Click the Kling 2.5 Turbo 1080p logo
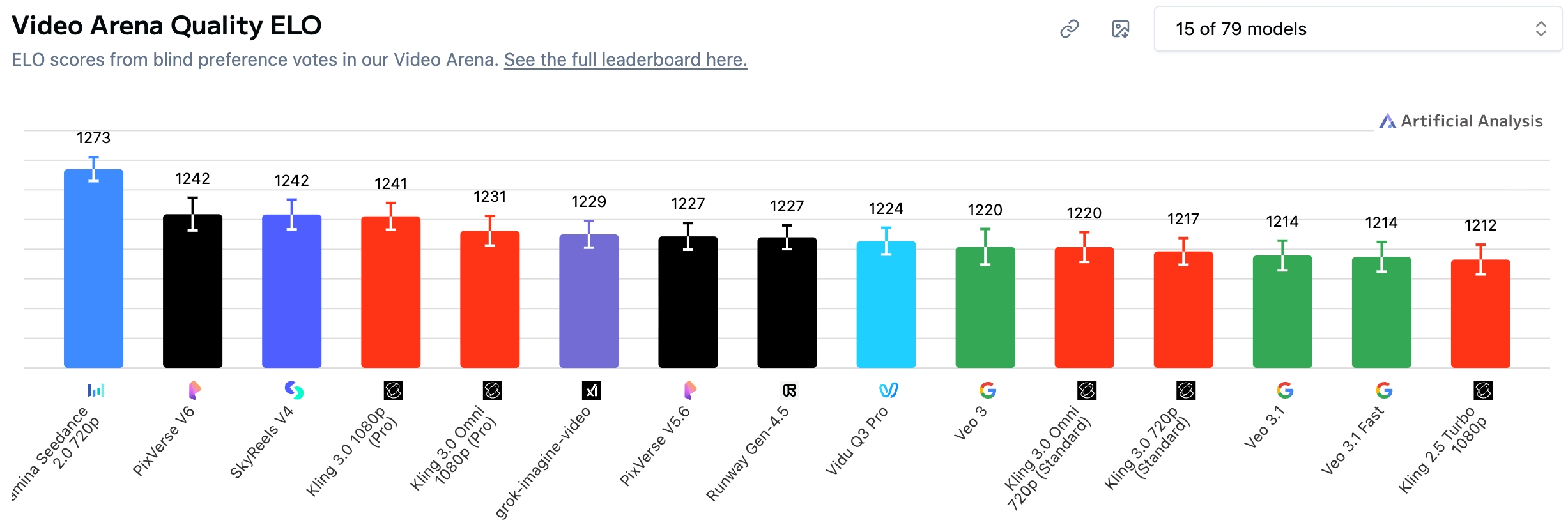The height and width of the screenshot is (525, 1568). [x=1482, y=390]
